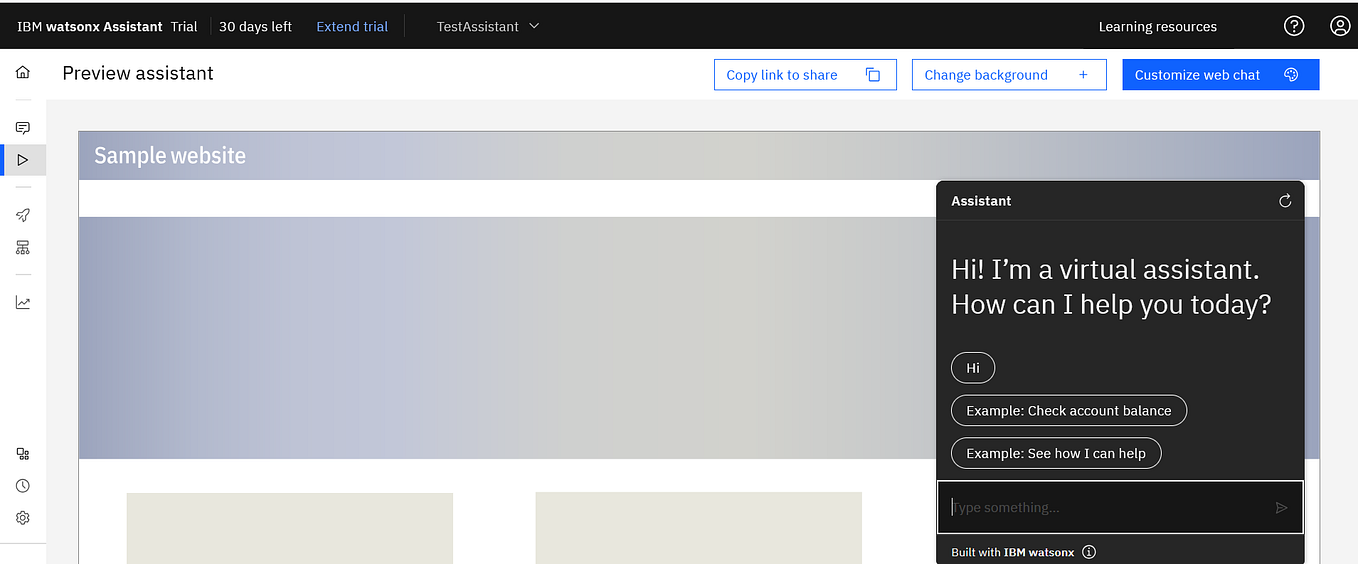Open the Analyze chart icon in sidebar

pyautogui.click(x=23, y=302)
